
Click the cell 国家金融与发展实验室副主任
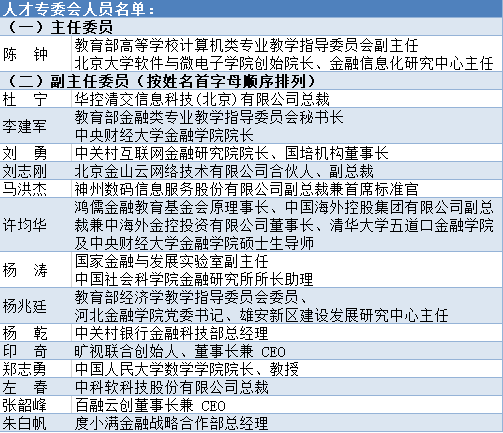pyautogui.click(x=287, y=270)
